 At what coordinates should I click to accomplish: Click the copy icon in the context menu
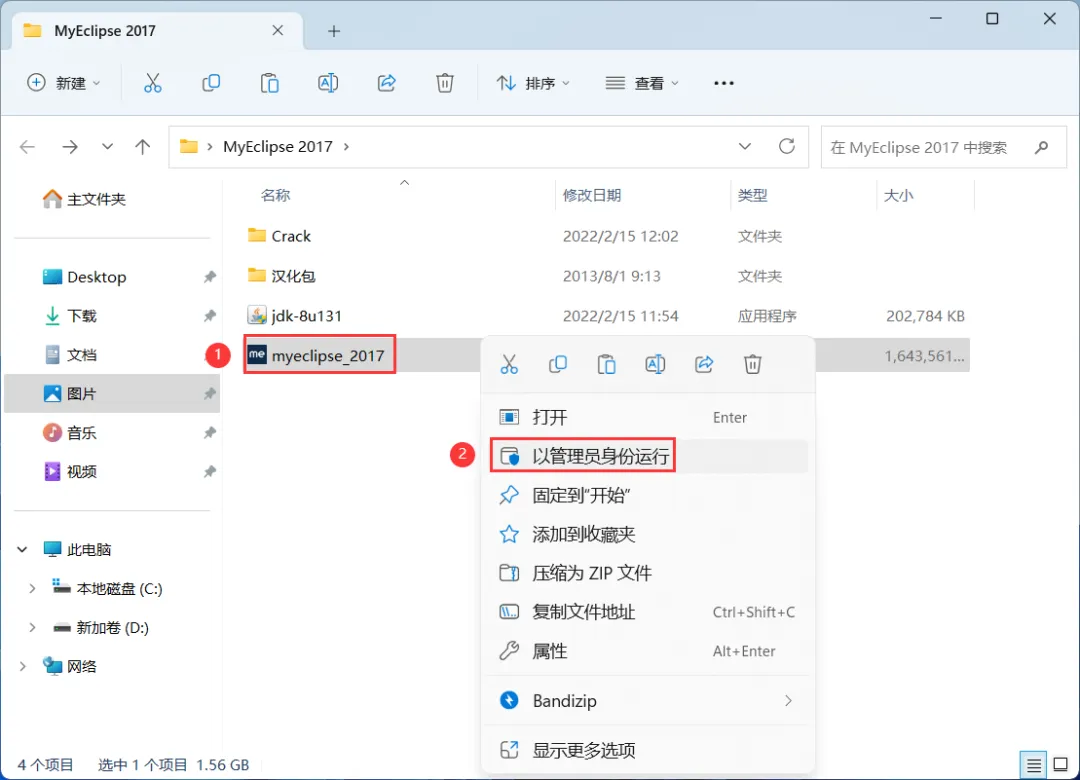point(558,364)
